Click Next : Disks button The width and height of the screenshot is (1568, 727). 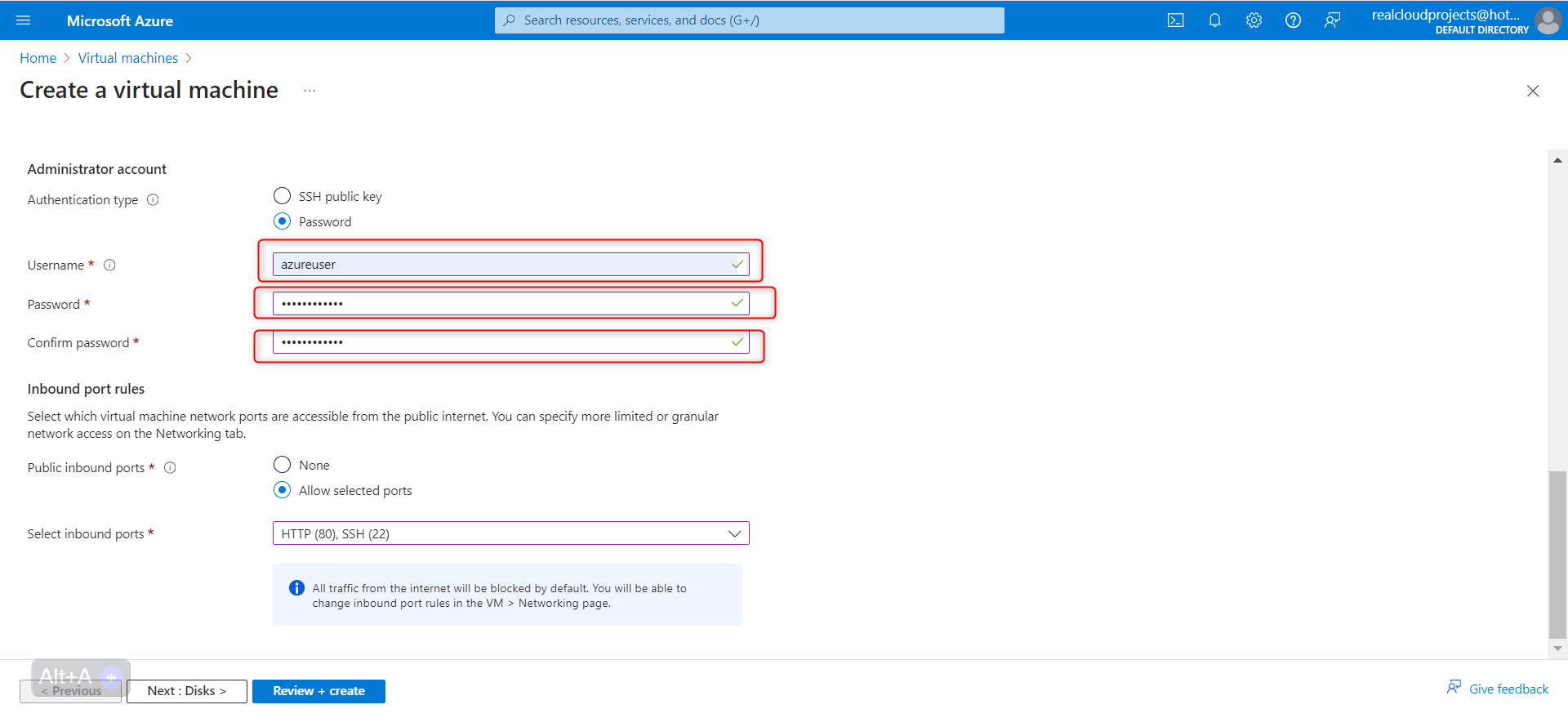(x=187, y=691)
